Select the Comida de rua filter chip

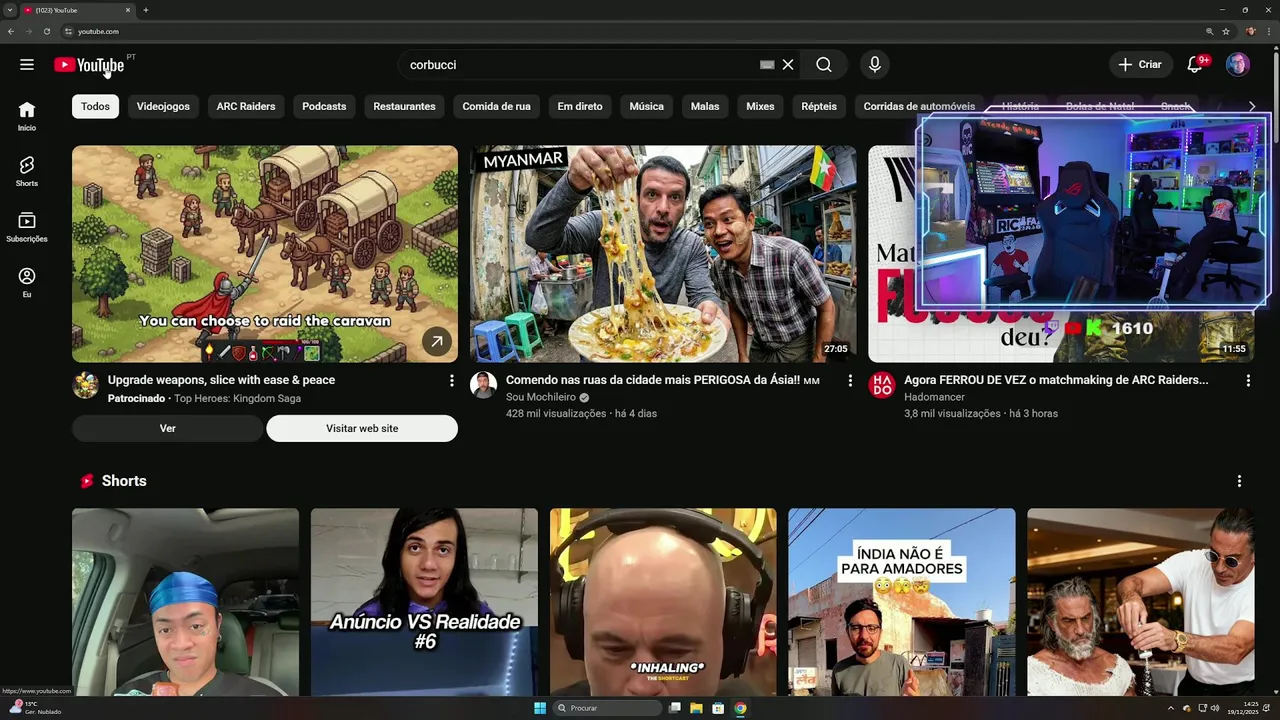pyautogui.click(x=496, y=106)
